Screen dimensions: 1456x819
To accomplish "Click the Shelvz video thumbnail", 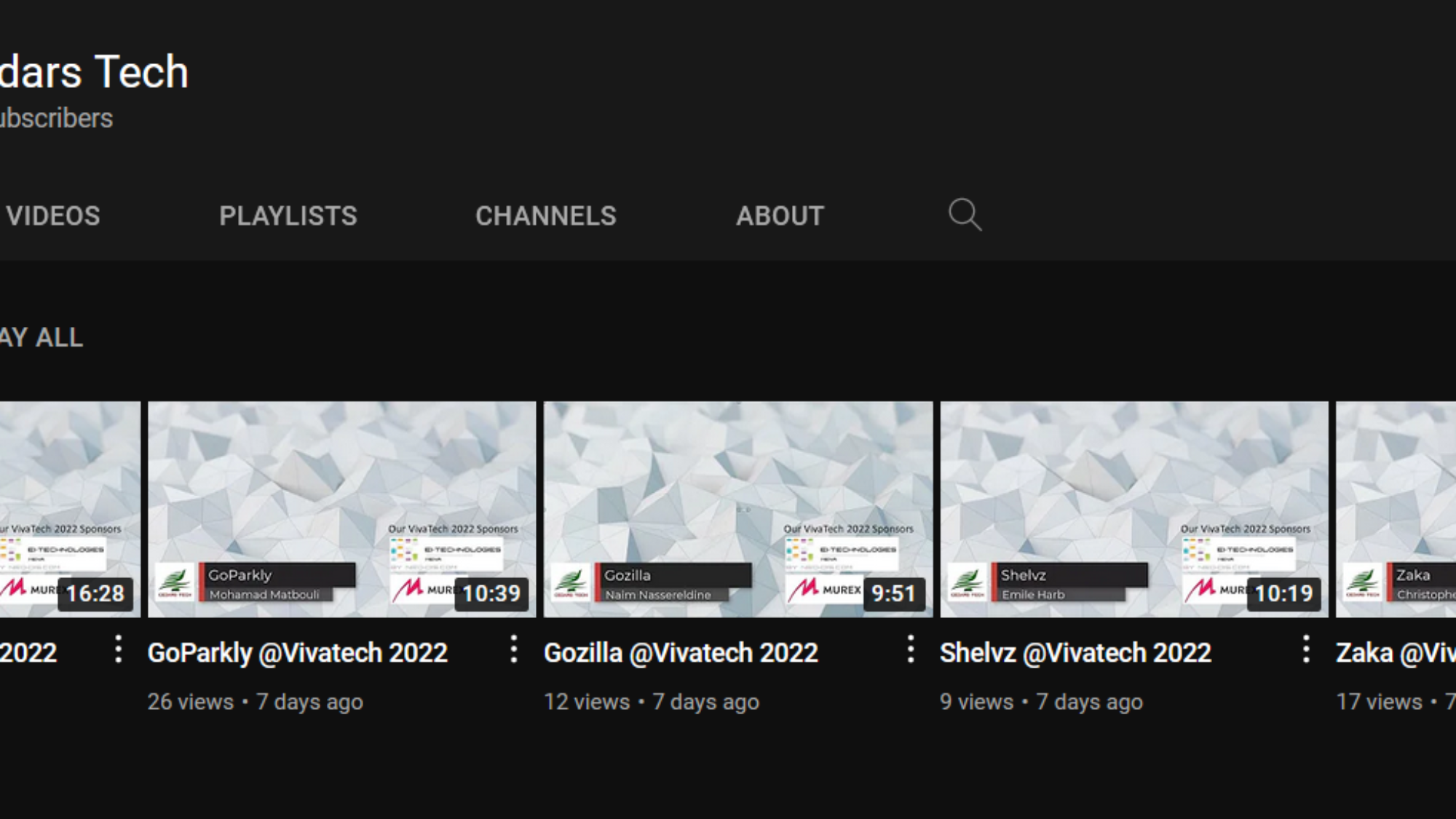I will pos(1133,509).
